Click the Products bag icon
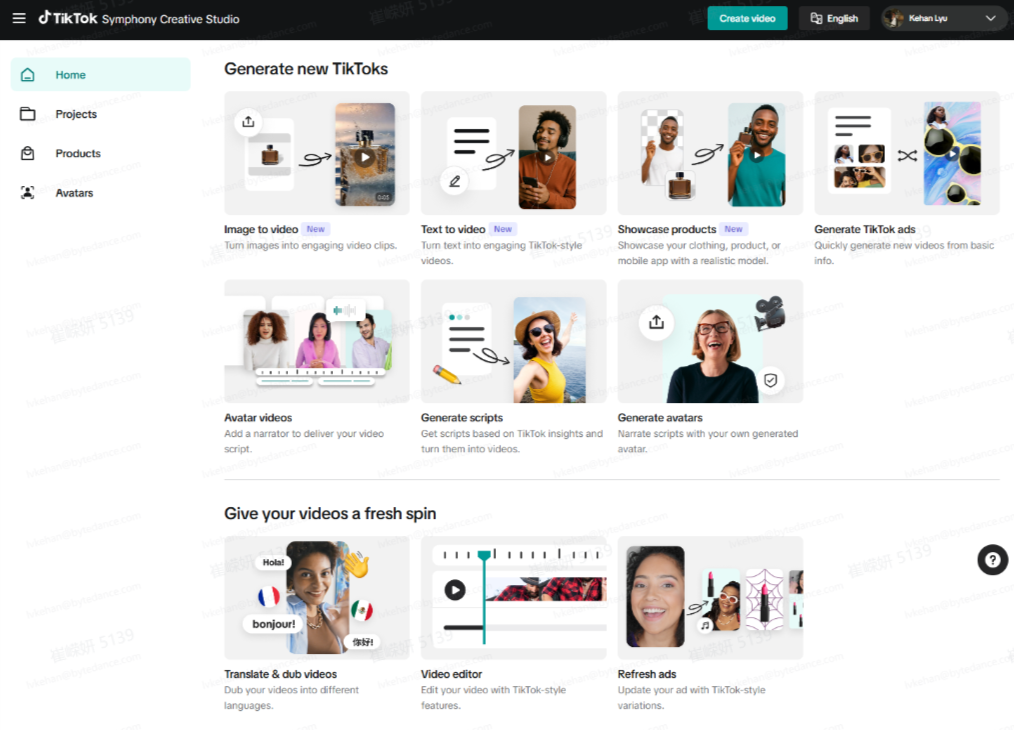This screenshot has width=1014, height=730. click(x=28, y=153)
